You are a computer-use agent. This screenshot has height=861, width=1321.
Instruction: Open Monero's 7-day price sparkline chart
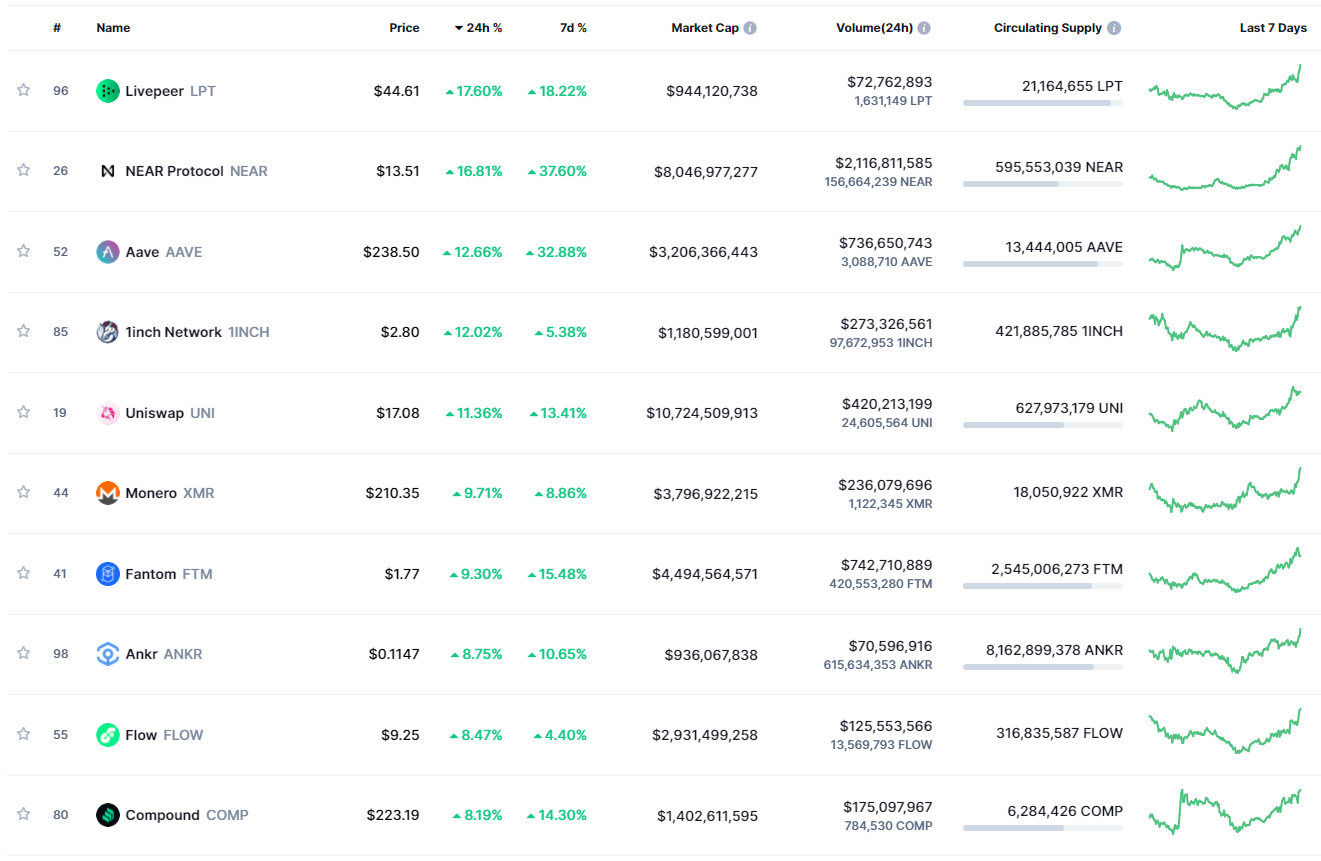pos(1225,489)
